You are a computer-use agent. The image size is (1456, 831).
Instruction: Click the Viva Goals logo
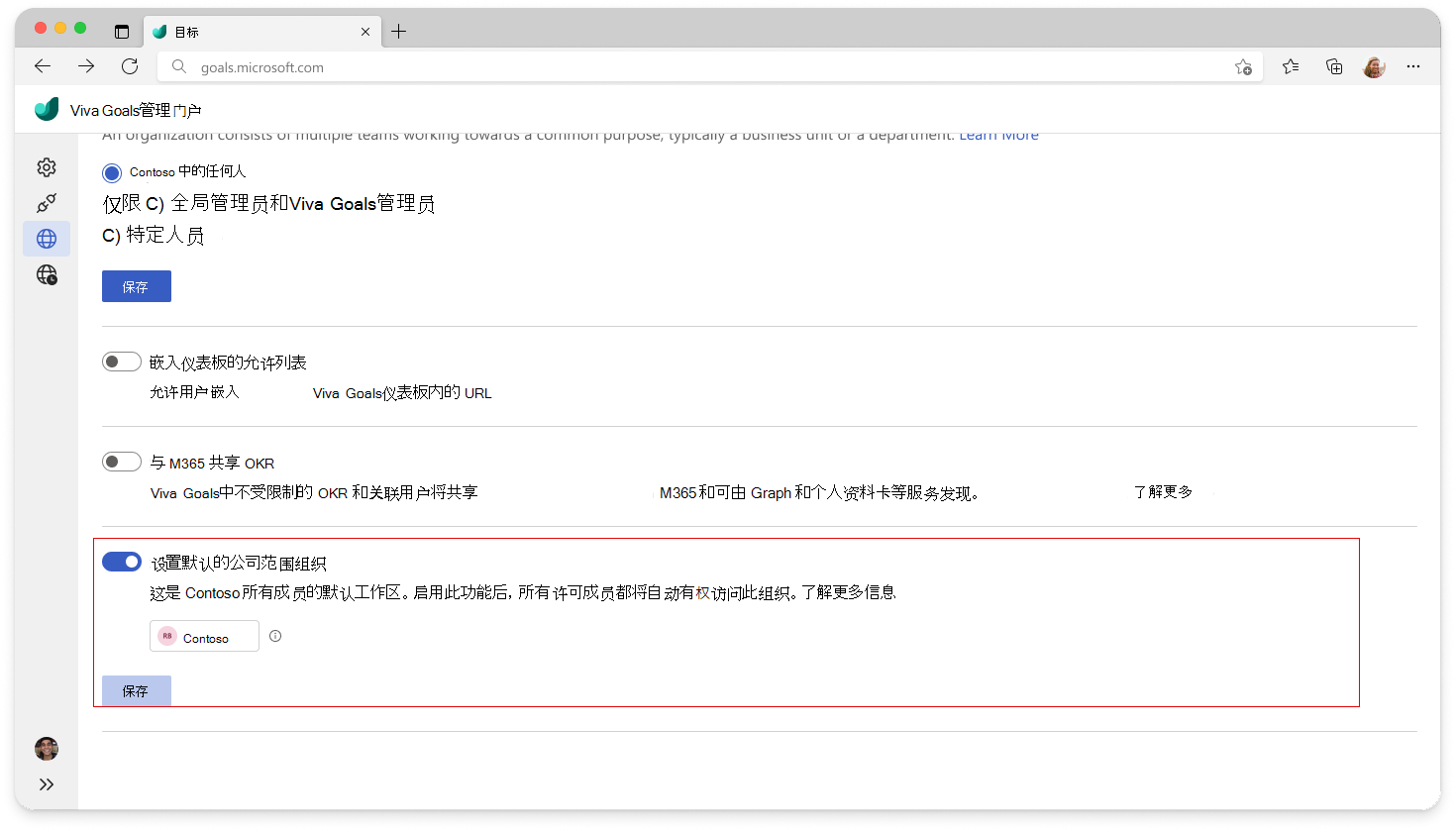[47, 109]
